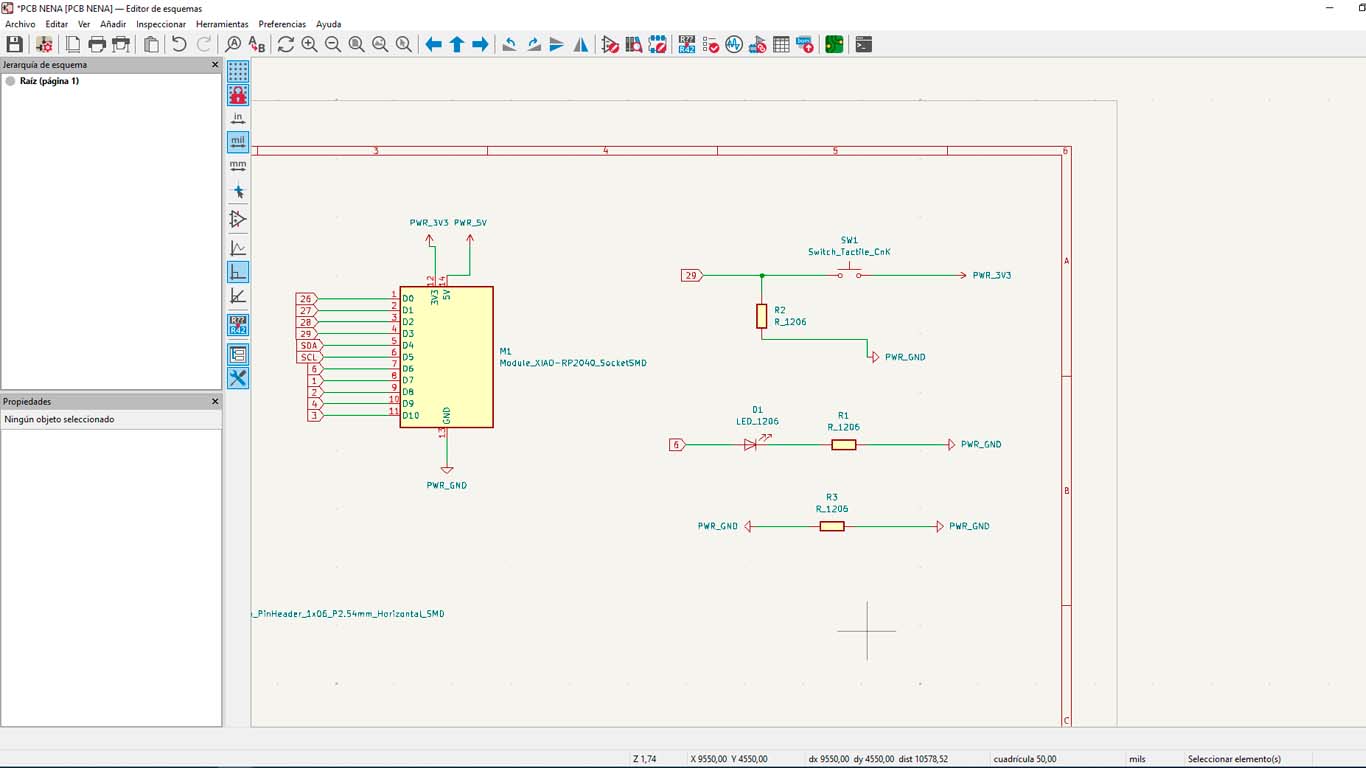Open the symbol editor
This screenshot has height=768, width=1366.
[610, 44]
